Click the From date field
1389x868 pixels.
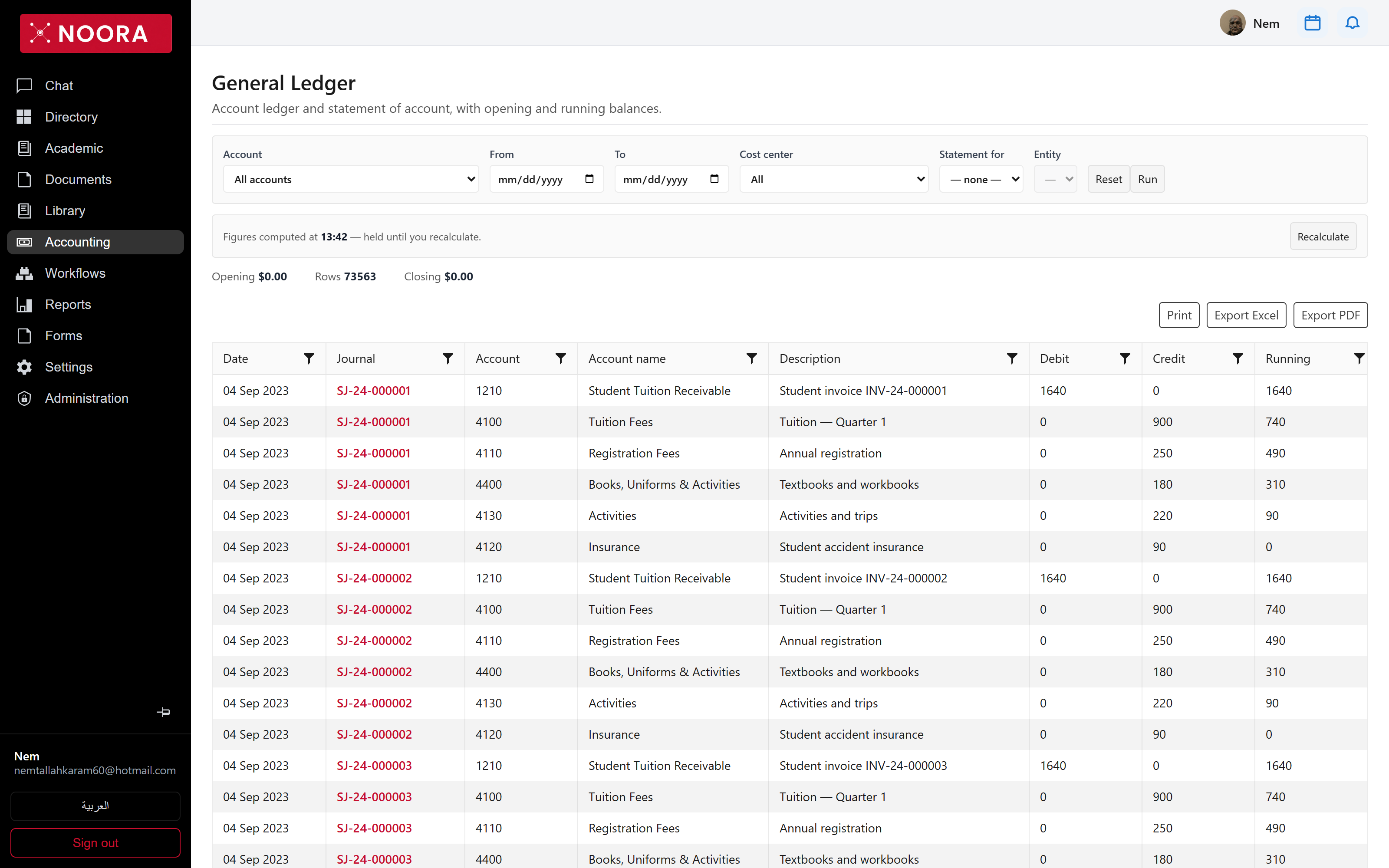tap(546, 179)
